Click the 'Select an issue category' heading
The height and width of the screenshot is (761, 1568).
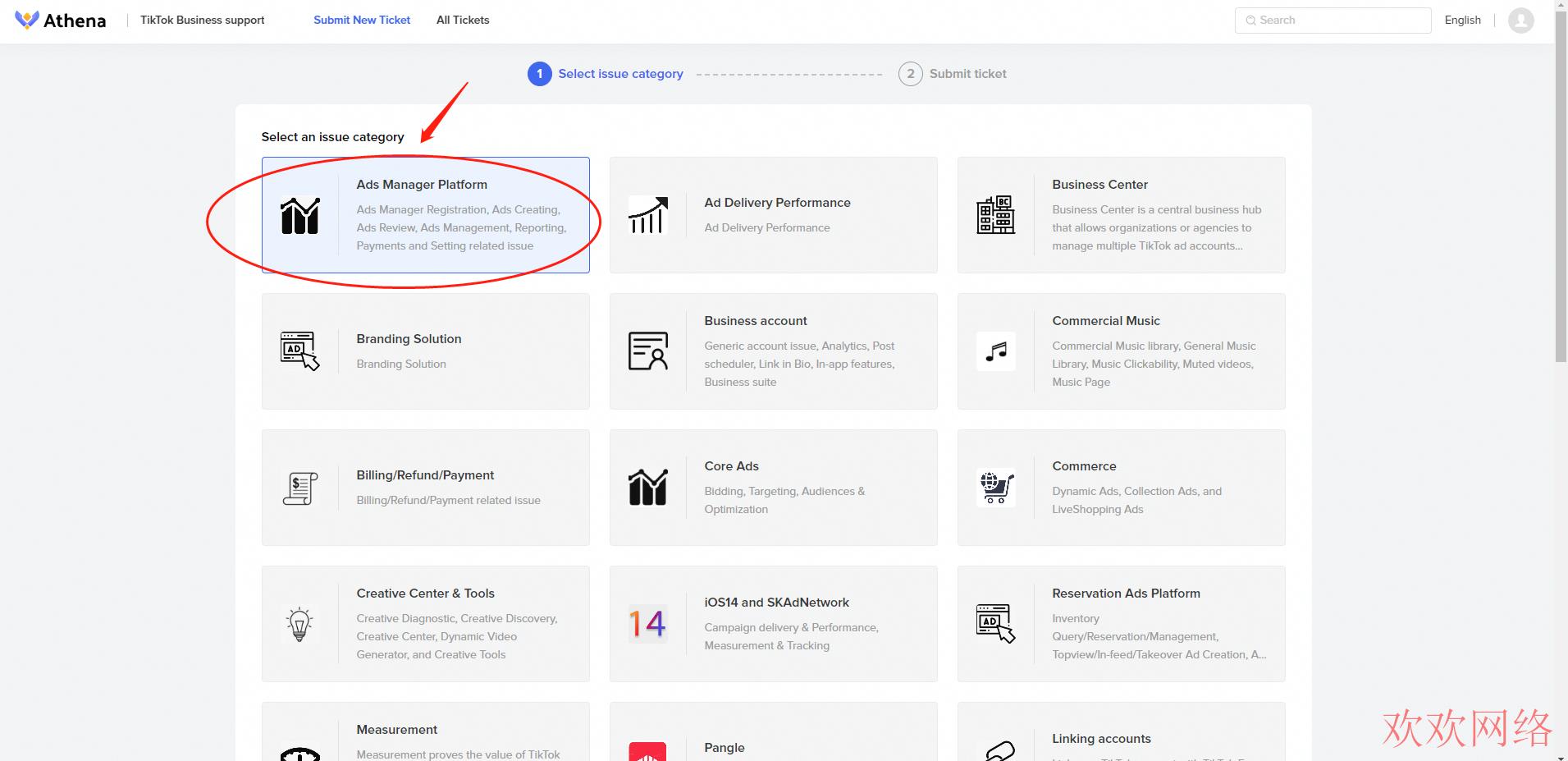coord(332,137)
